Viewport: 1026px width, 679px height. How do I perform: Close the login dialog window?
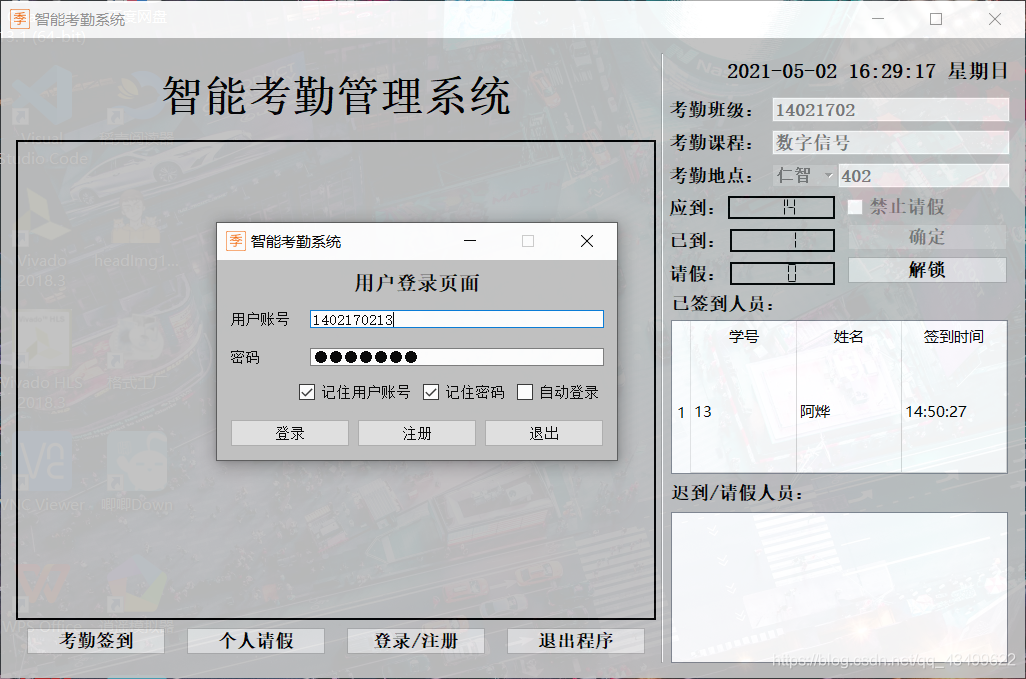click(x=587, y=241)
